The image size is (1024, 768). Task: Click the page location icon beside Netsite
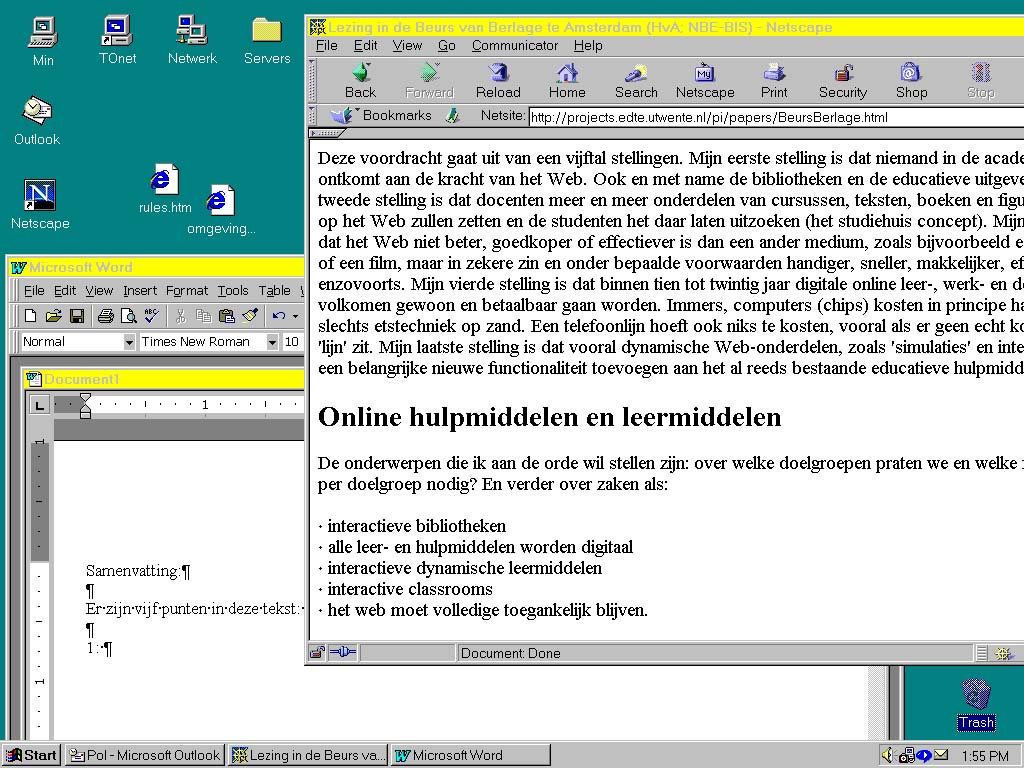(x=452, y=116)
